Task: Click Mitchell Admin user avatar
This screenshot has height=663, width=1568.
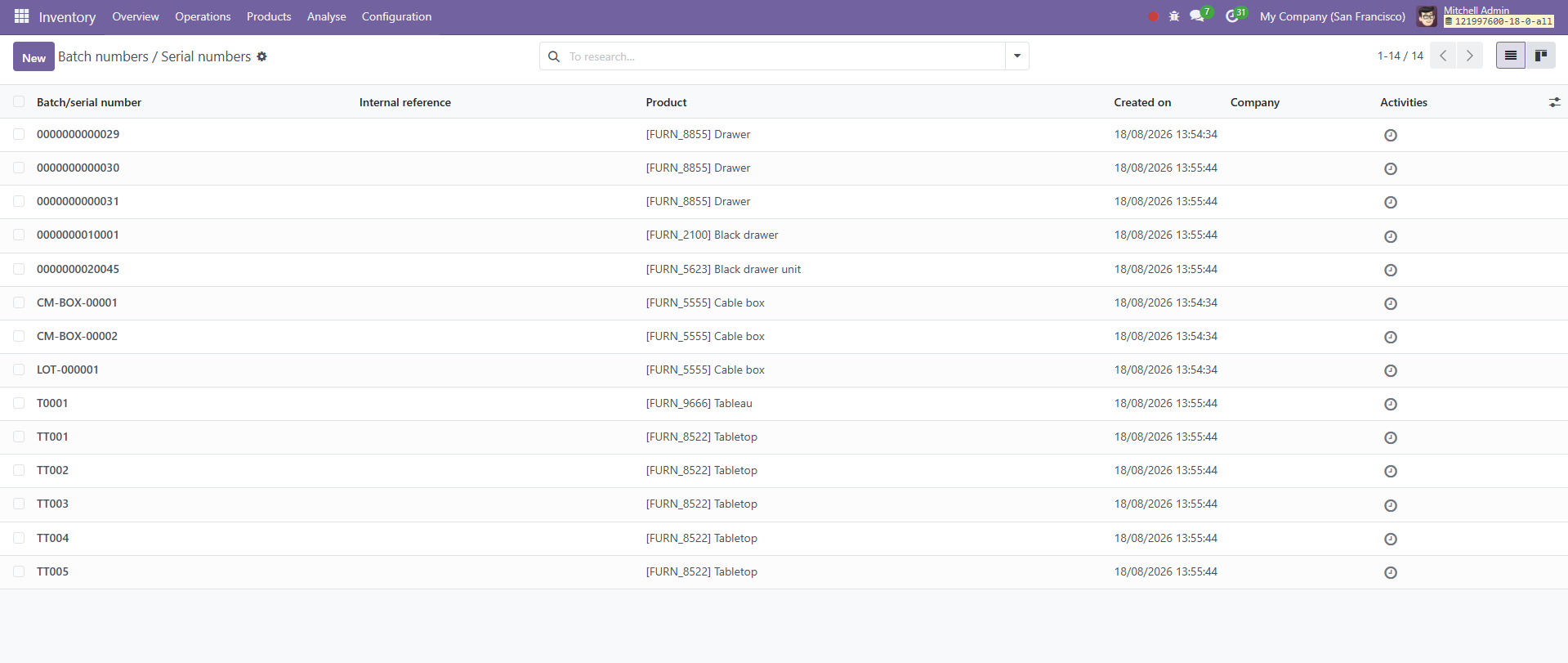Action: coord(1427,16)
